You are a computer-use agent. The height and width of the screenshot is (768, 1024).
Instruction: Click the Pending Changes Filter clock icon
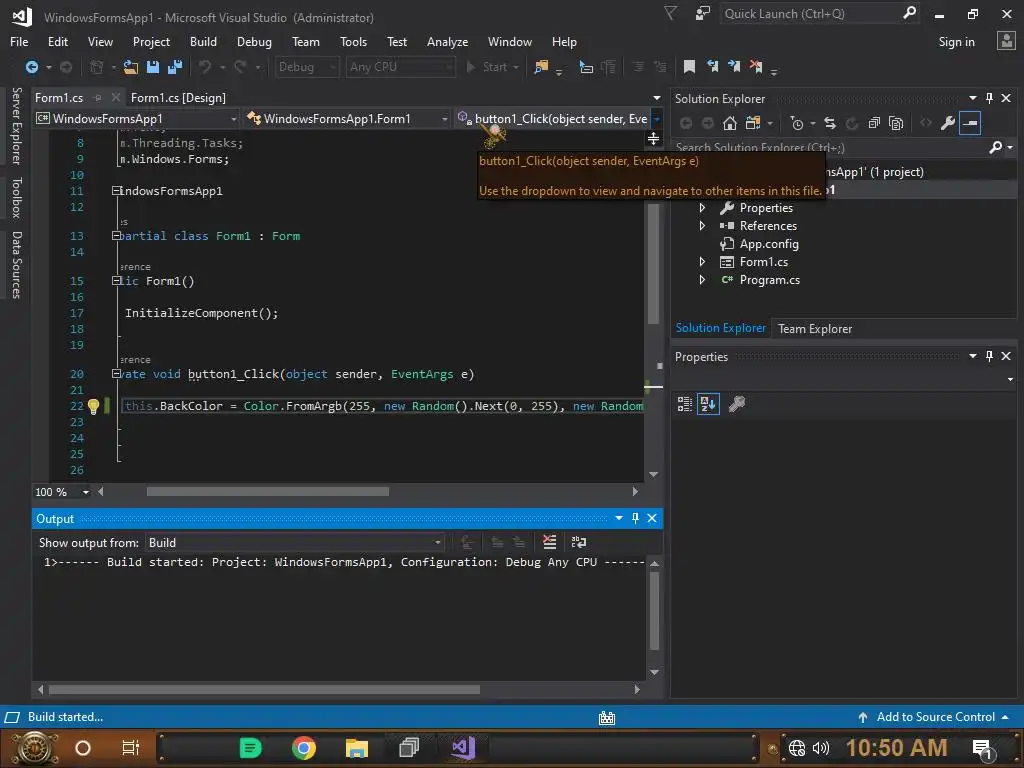click(797, 123)
